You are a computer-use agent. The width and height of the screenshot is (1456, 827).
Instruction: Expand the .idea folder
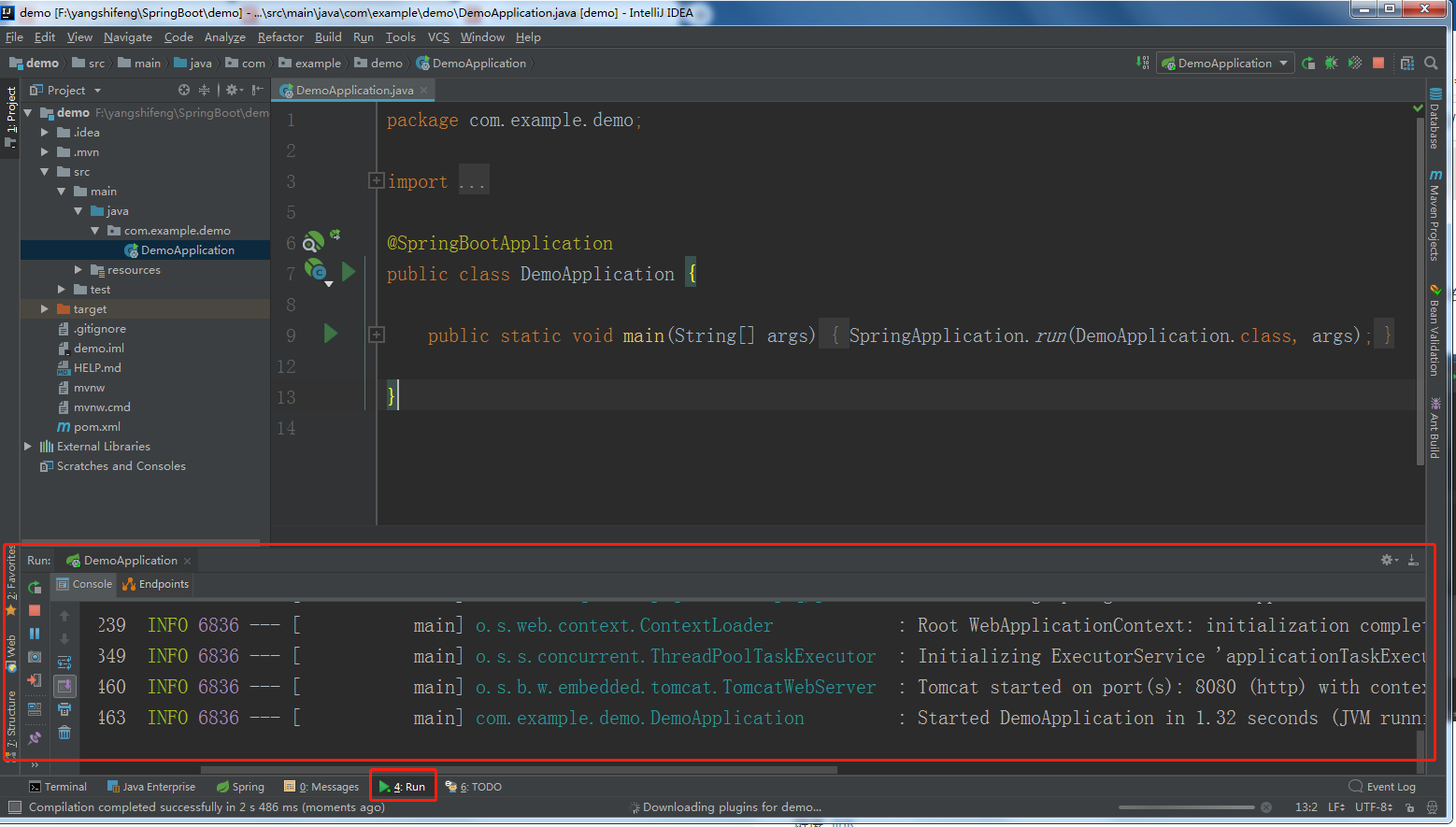click(44, 133)
